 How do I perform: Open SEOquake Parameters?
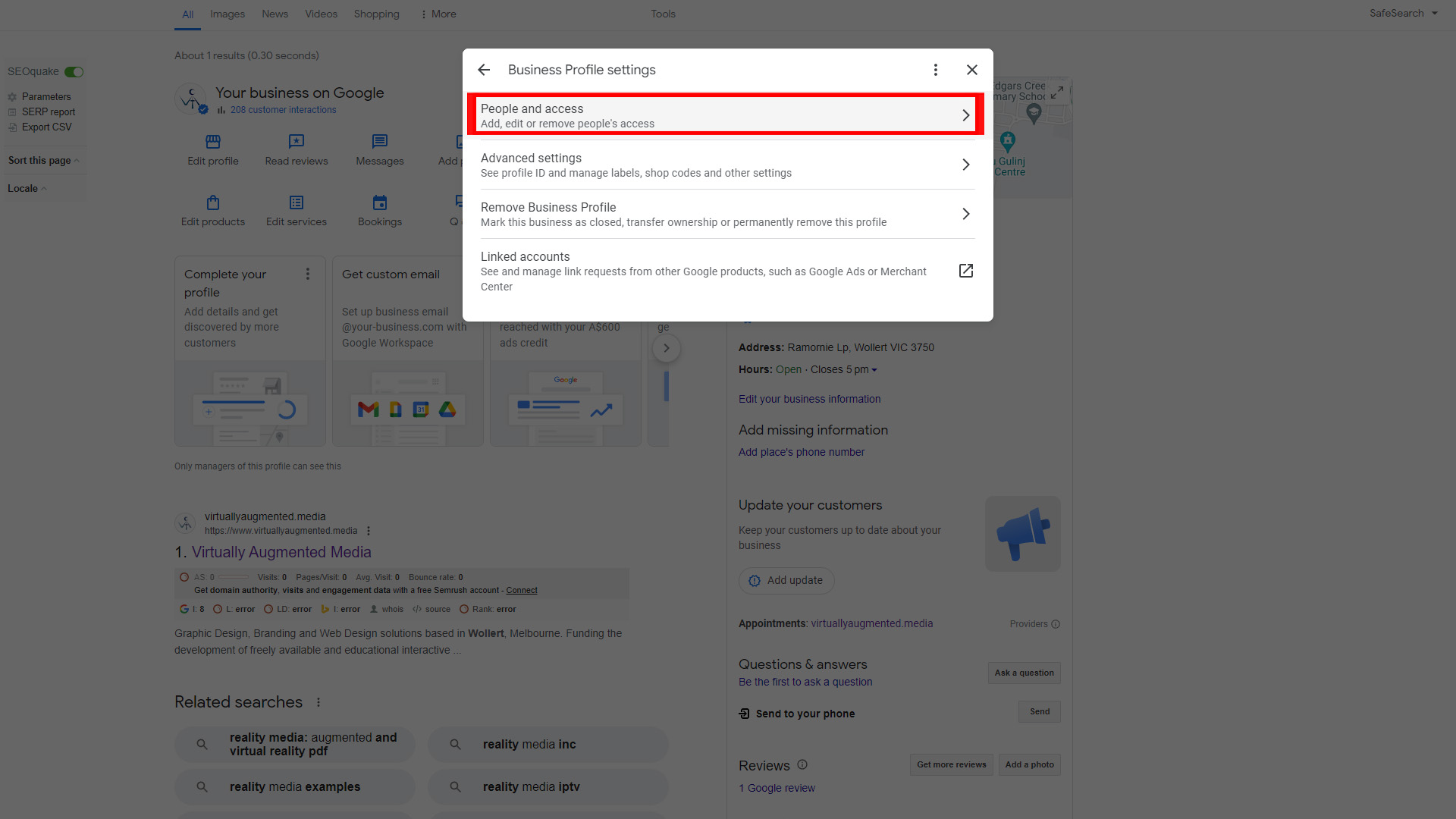pyautogui.click(x=46, y=96)
